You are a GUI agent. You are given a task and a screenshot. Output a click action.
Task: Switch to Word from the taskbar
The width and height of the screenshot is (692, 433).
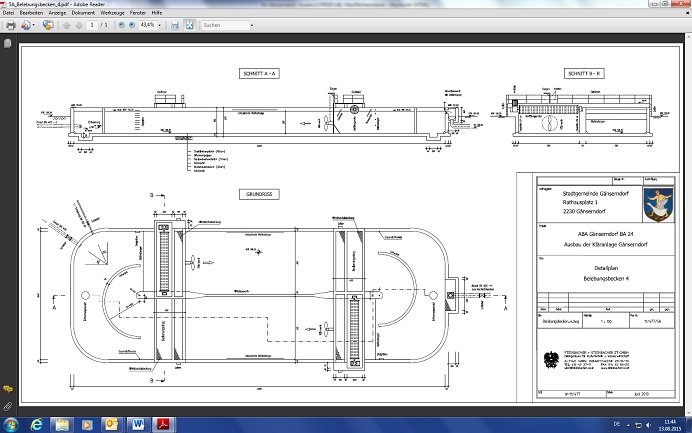[138, 425]
